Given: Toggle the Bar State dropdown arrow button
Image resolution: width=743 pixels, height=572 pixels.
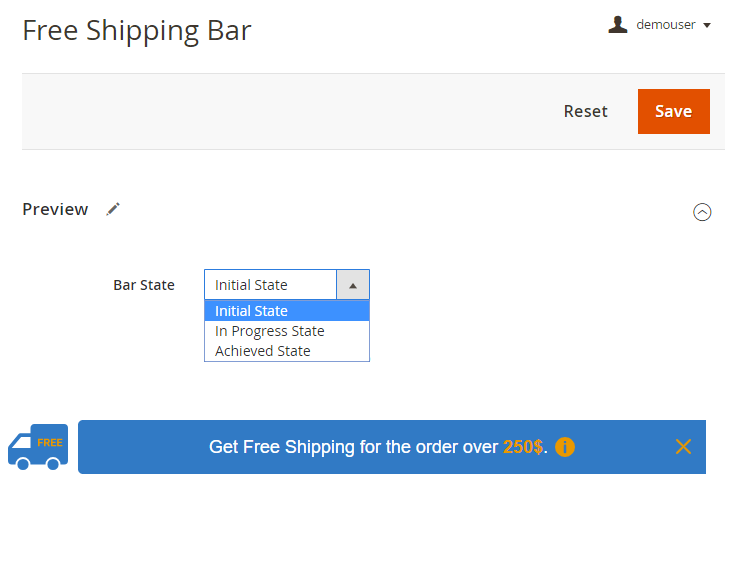Looking at the screenshot, I should pyautogui.click(x=353, y=285).
